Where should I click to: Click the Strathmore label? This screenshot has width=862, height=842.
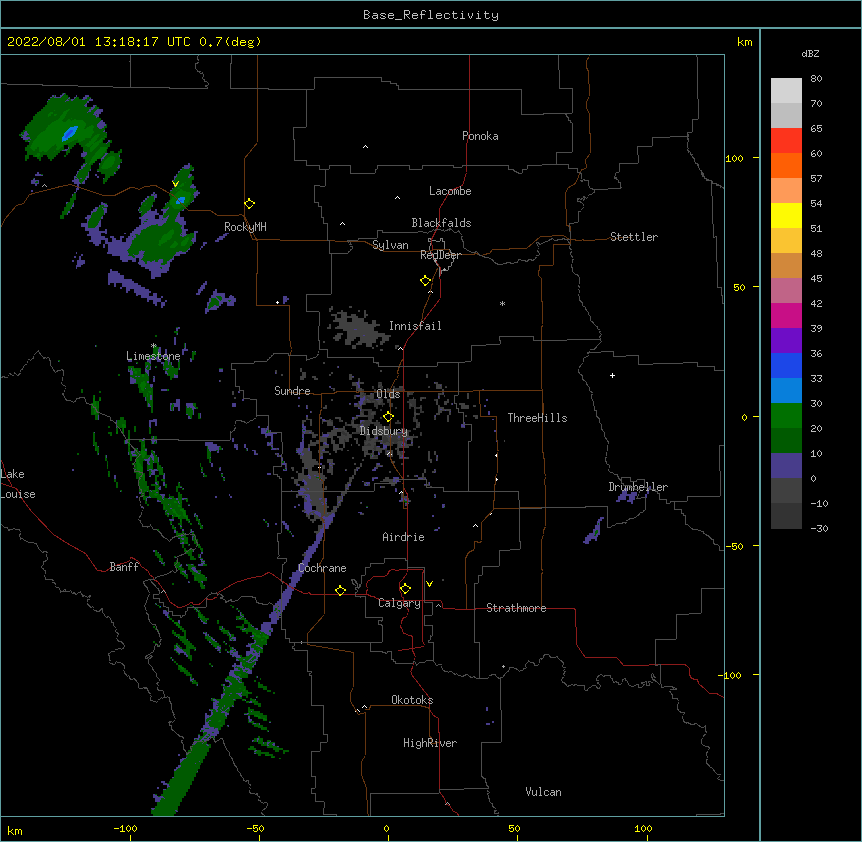516,608
